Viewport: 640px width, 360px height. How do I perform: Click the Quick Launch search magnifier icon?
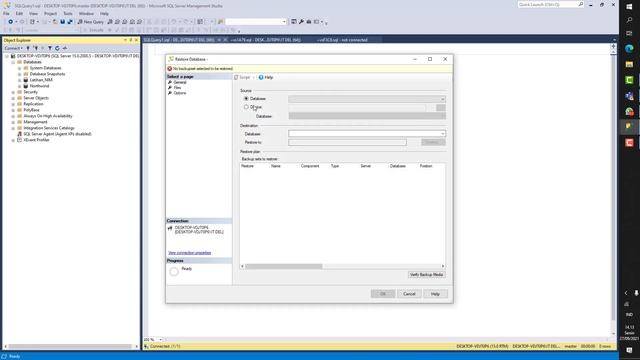(x=580, y=4)
